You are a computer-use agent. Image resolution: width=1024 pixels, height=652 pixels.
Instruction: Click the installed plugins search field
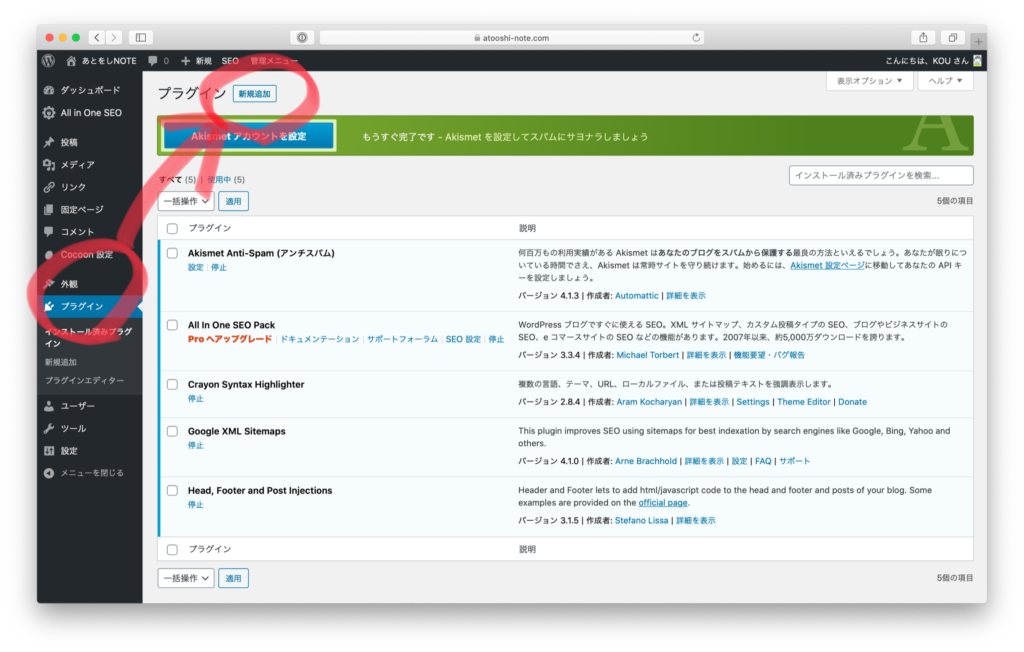click(x=880, y=176)
